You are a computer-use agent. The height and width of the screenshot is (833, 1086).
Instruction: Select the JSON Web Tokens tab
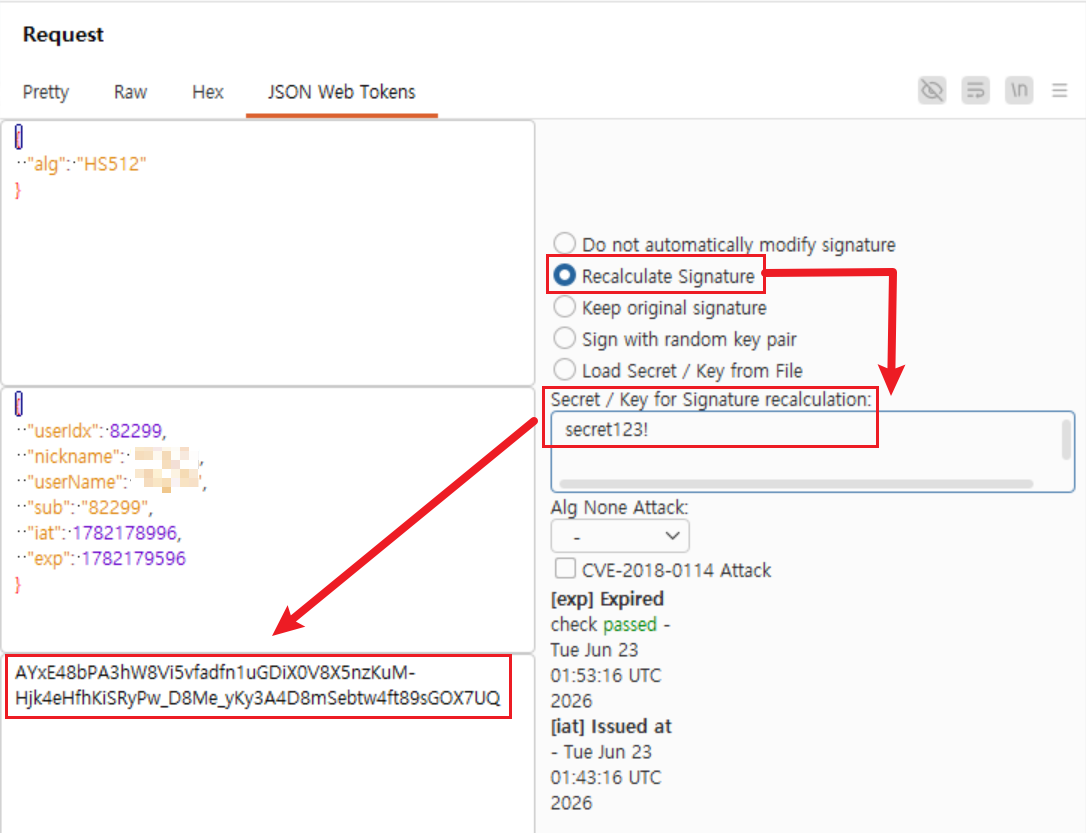pyautogui.click(x=341, y=92)
